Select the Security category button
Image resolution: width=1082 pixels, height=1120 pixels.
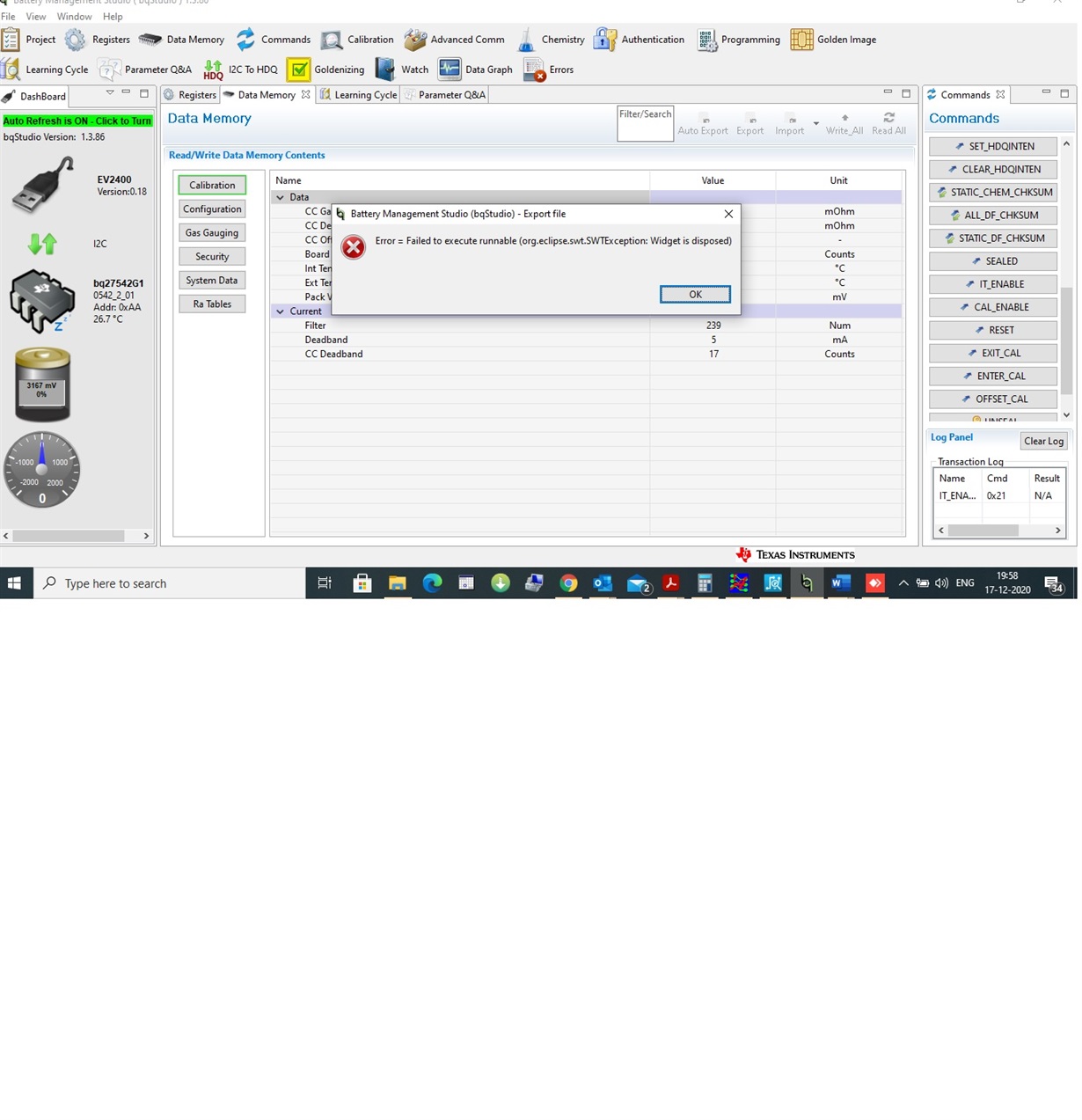(212, 257)
